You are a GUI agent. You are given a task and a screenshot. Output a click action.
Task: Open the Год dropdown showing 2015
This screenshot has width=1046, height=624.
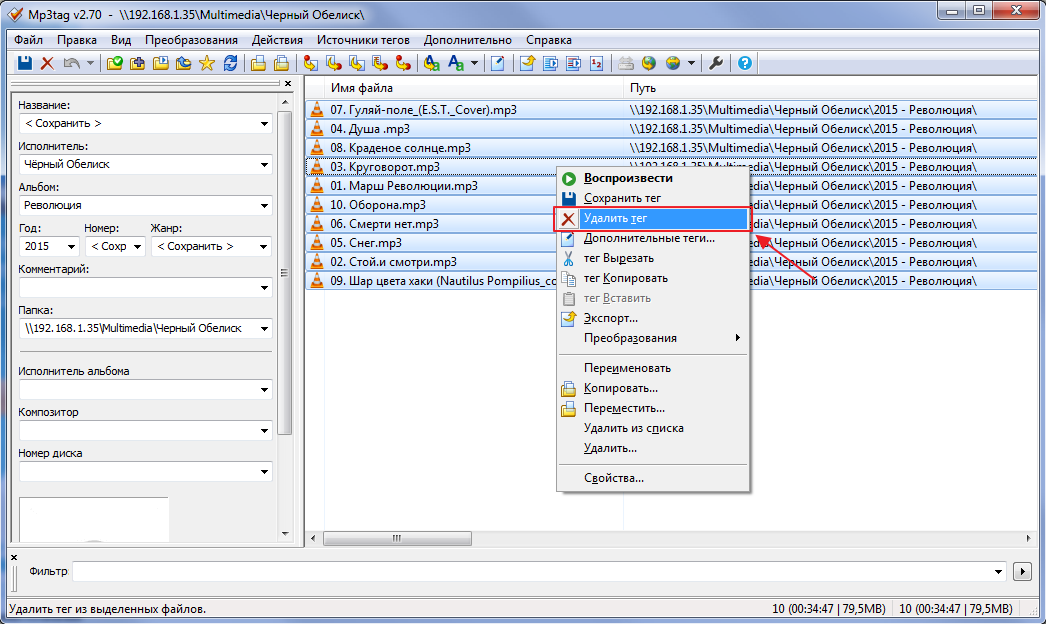point(71,247)
